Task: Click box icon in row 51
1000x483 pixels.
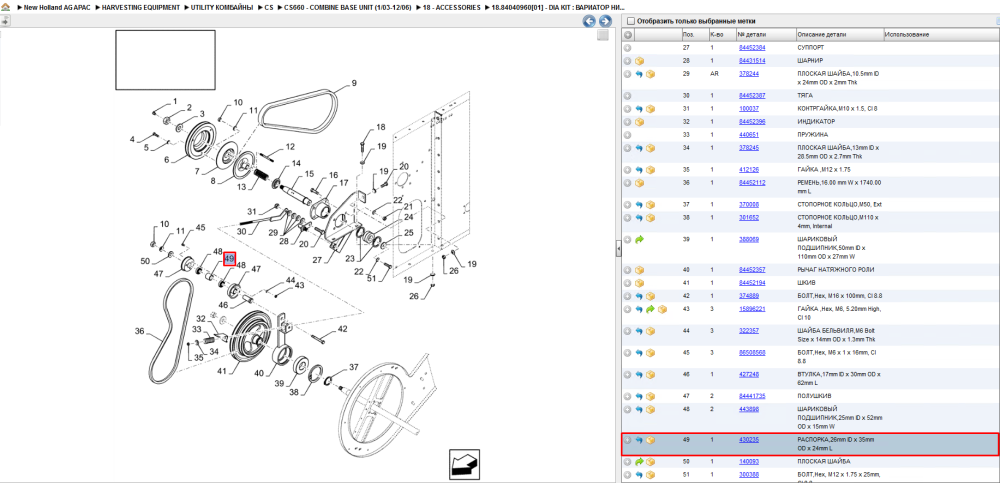Action: 651,475
